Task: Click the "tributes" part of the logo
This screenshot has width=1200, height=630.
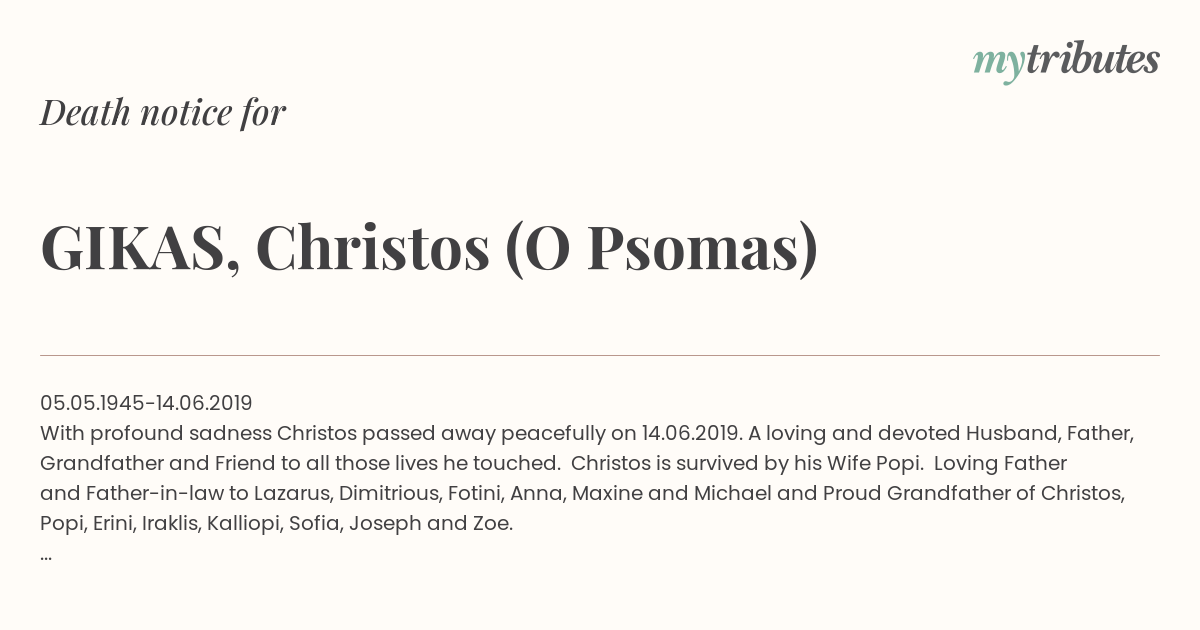Action: [x=1092, y=59]
